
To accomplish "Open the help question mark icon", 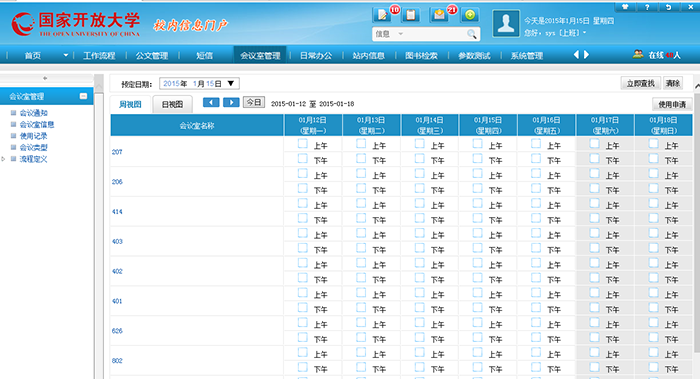I will 647,7.
